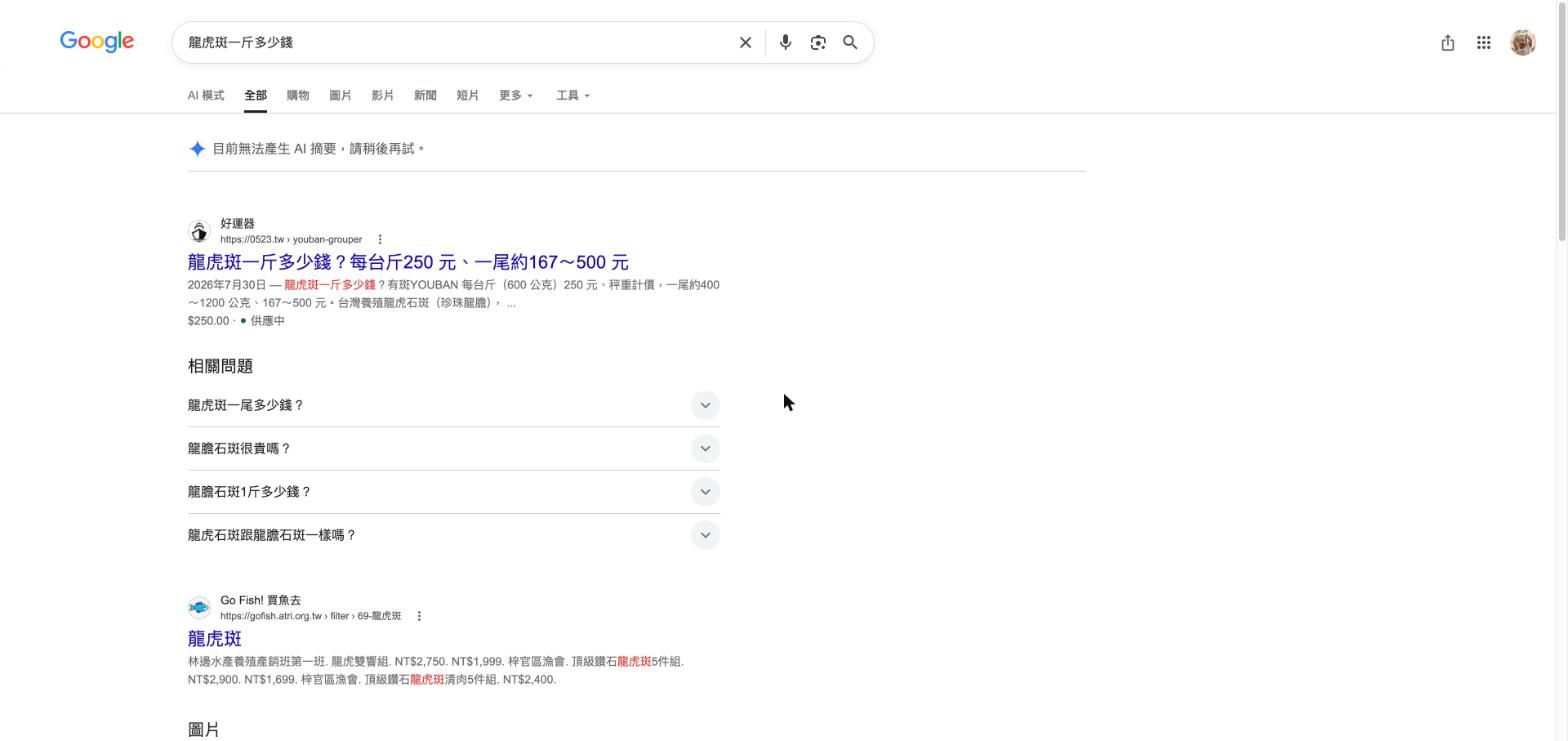Click the 目前無法產生 AI 摘要 message

click(319, 149)
